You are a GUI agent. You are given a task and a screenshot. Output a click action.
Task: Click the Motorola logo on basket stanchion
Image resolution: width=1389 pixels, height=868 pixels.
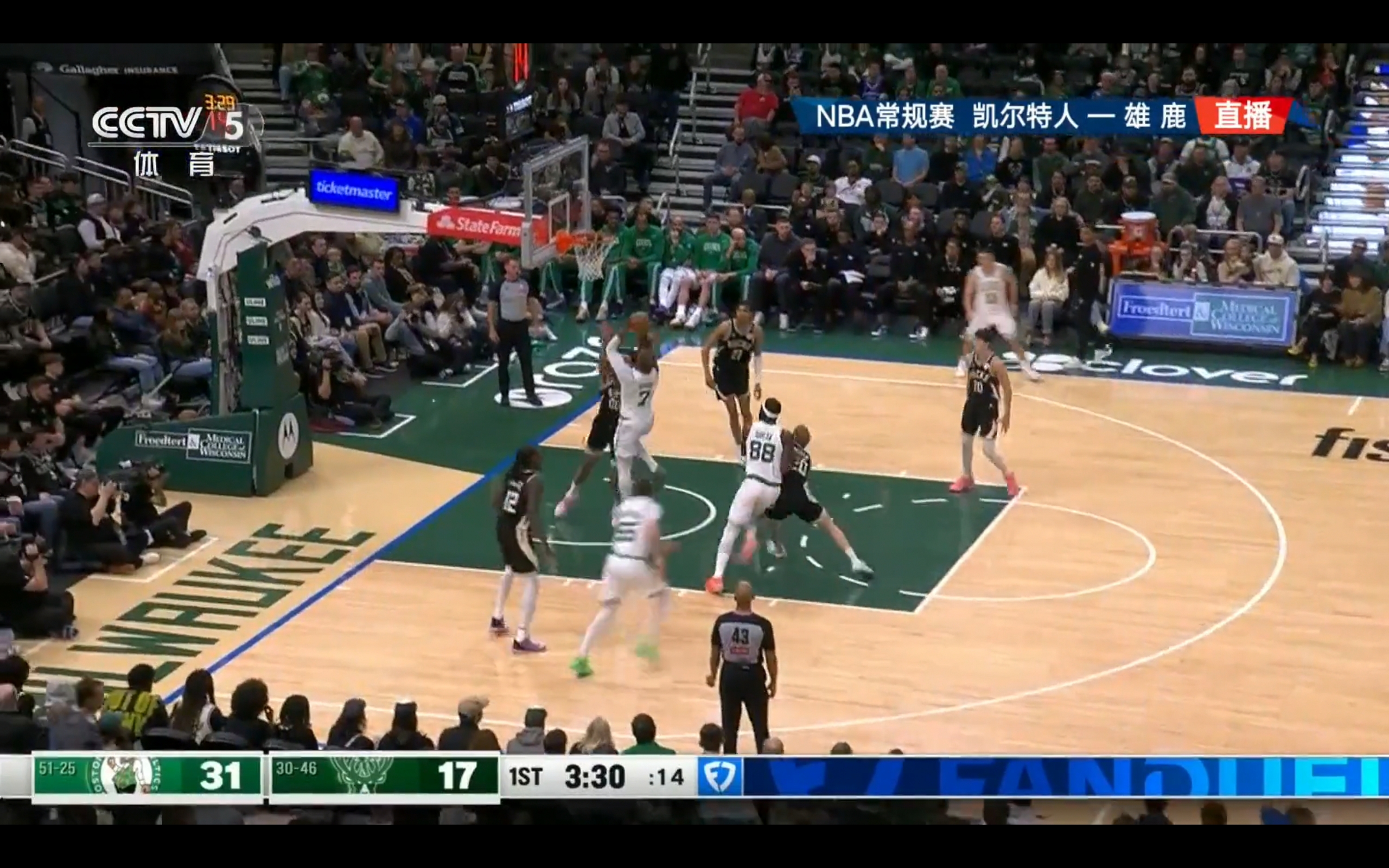[288, 435]
